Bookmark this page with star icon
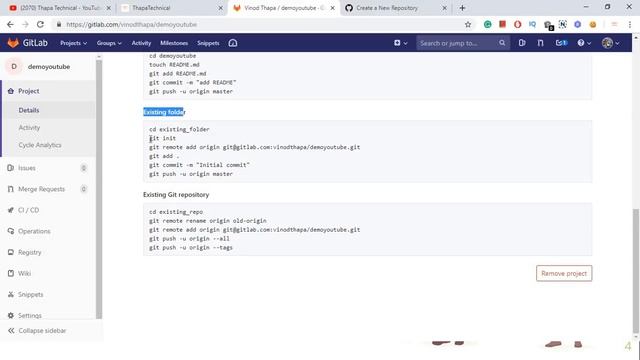This screenshot has height=360, width=640. pyautogui.click(x=468, y=24)
